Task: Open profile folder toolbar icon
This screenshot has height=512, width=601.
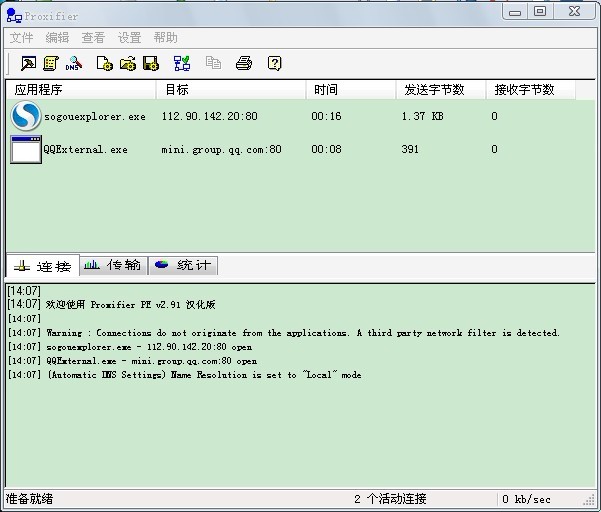Action: 128,63
